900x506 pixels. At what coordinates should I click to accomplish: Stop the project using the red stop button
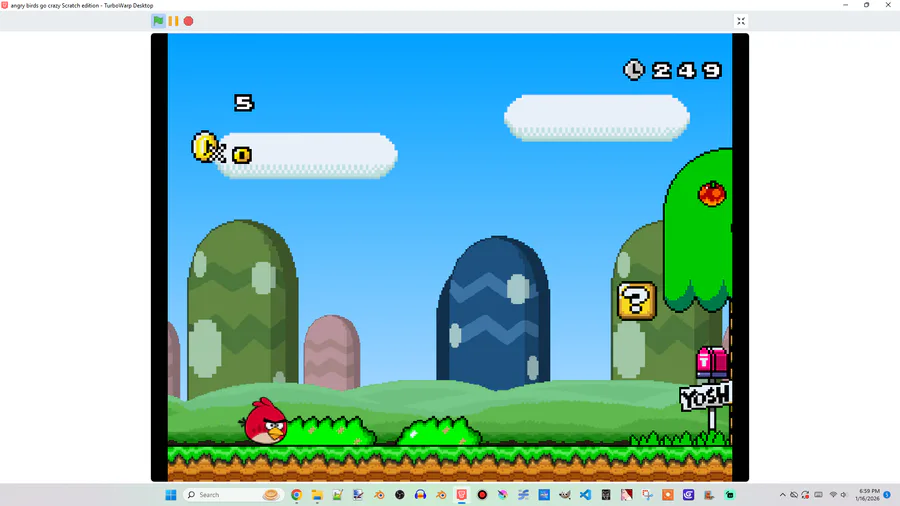pos(188,21)
